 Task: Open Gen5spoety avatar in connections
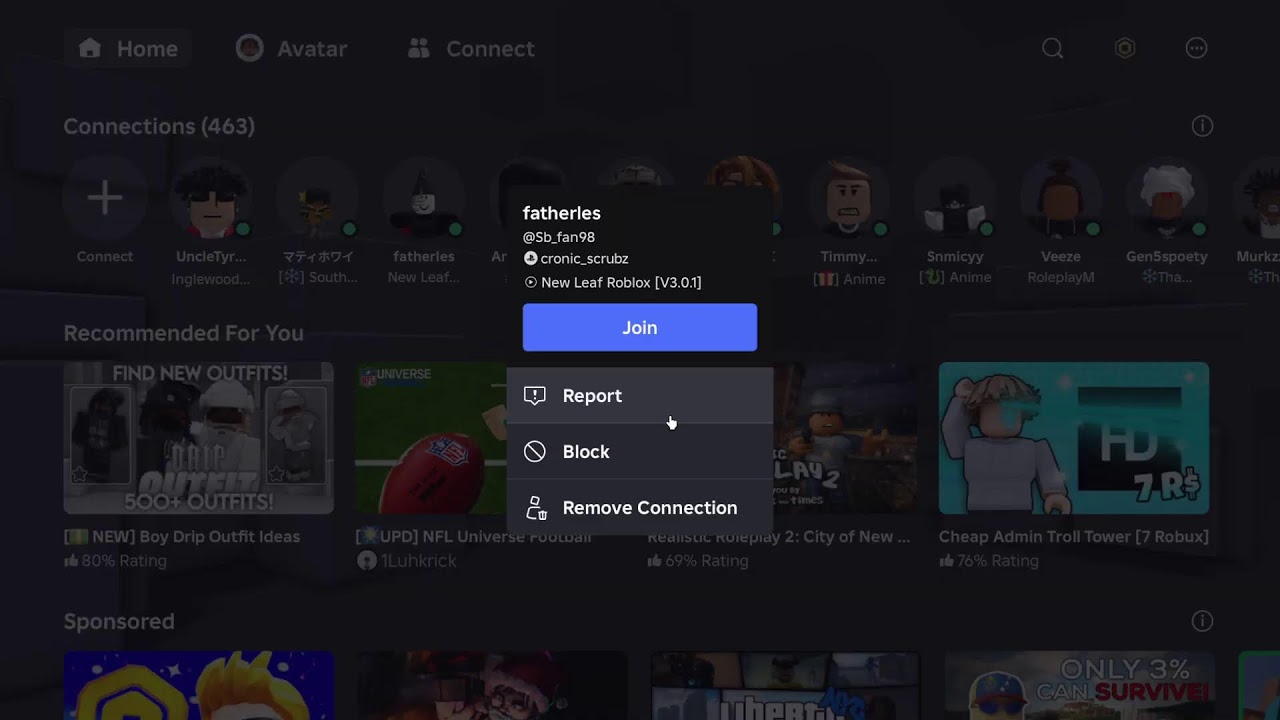point(1166,198)
